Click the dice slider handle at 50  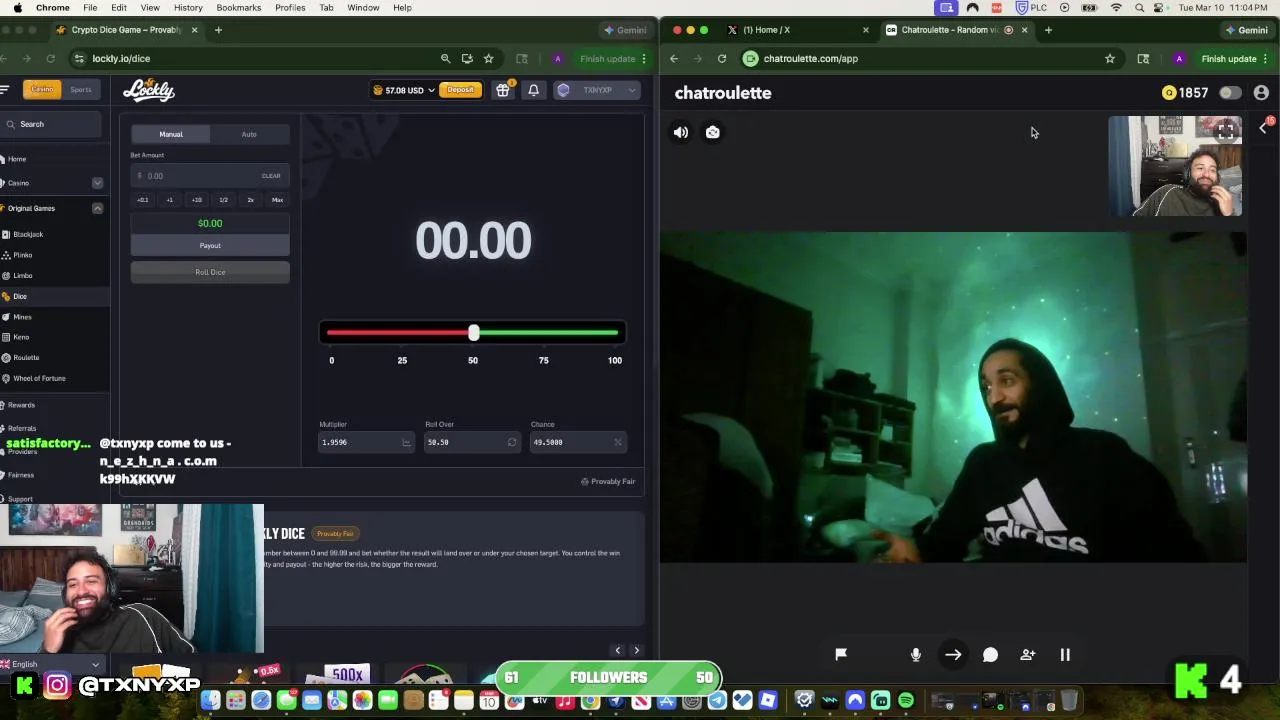click(474, 332)
